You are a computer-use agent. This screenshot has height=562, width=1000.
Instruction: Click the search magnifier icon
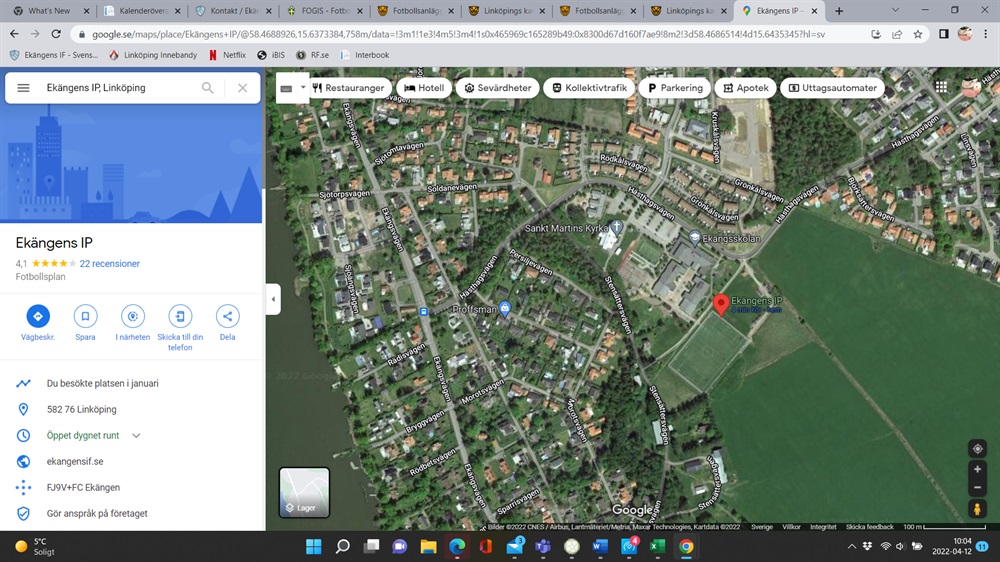(208, 88)
